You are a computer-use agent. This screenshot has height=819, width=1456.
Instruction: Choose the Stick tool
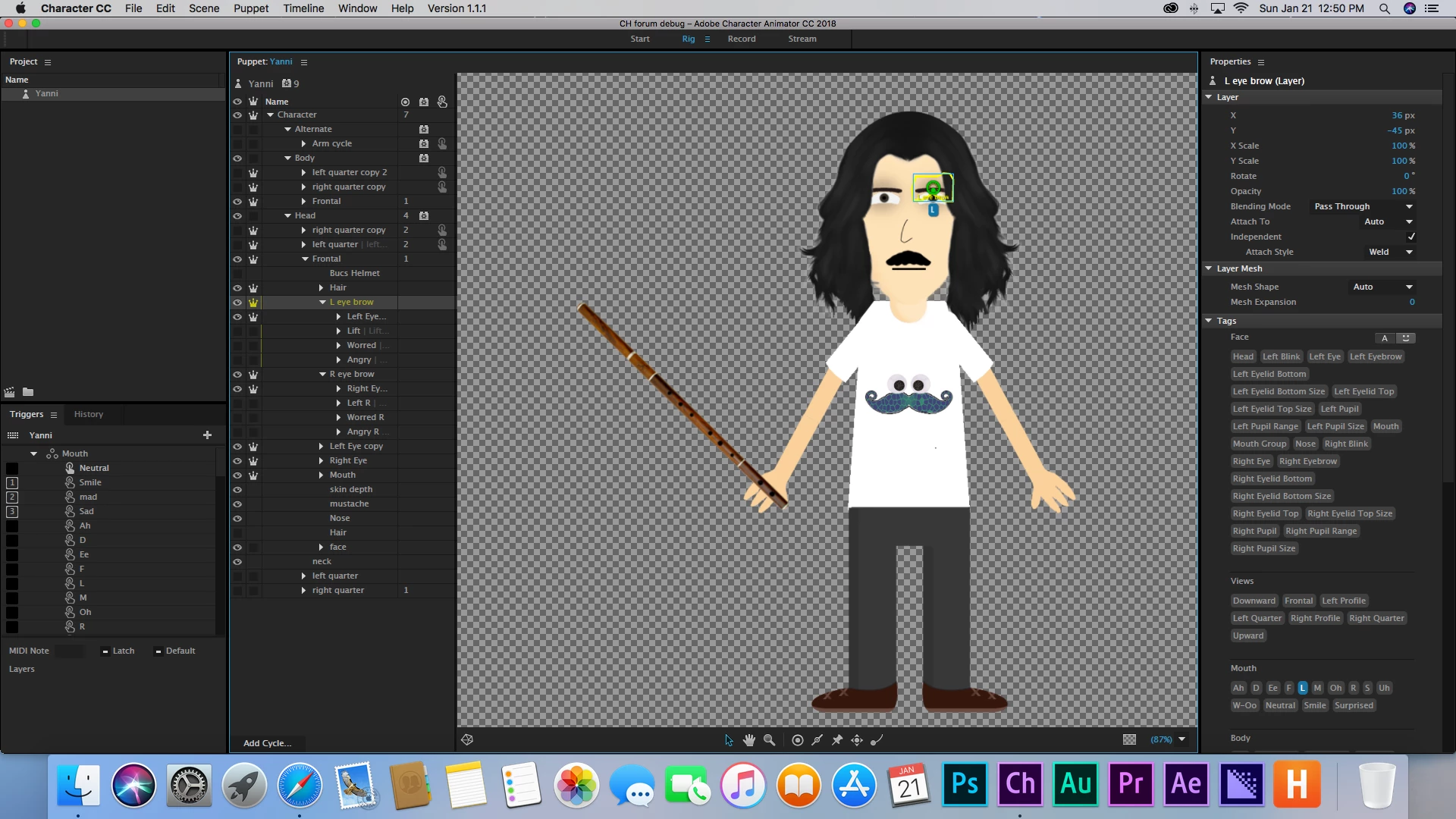[817, 740]
